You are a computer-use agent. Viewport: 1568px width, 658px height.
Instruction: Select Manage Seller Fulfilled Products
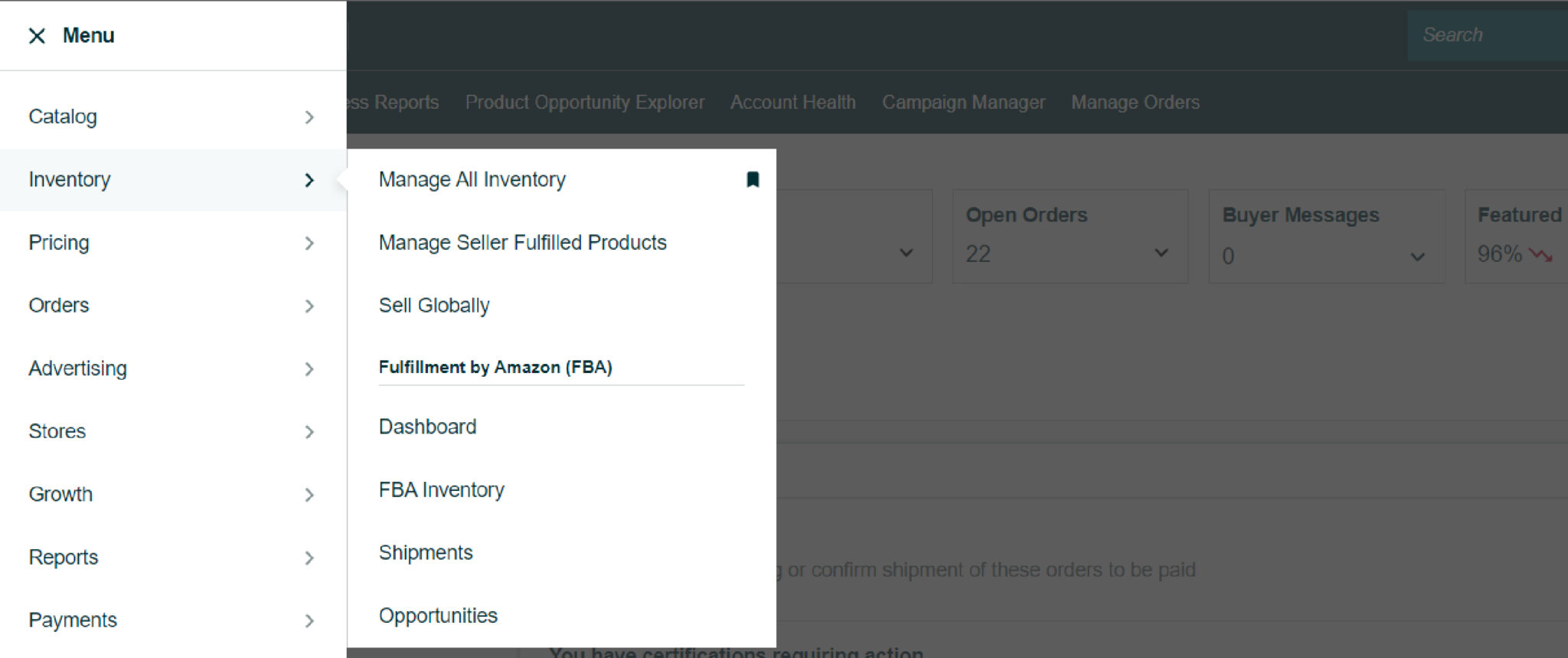(523, 243)
